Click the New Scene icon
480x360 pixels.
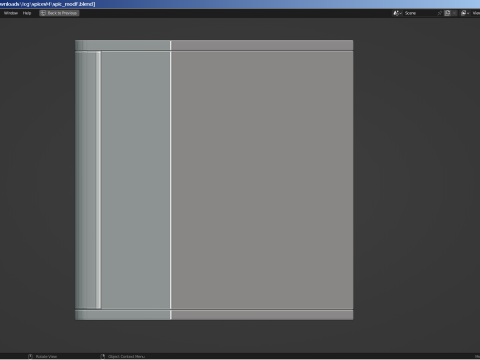point(447,13)
